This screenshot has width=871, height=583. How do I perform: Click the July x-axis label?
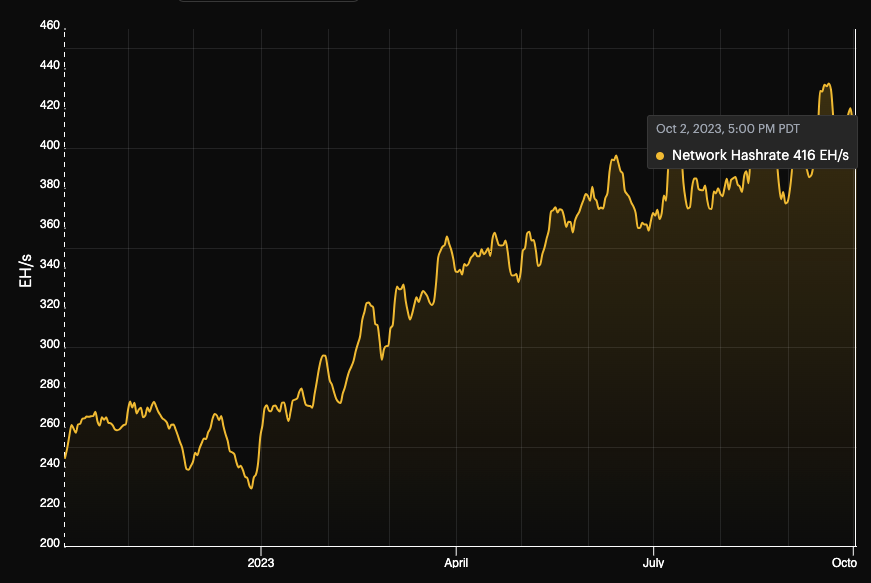tap(653, 562)
